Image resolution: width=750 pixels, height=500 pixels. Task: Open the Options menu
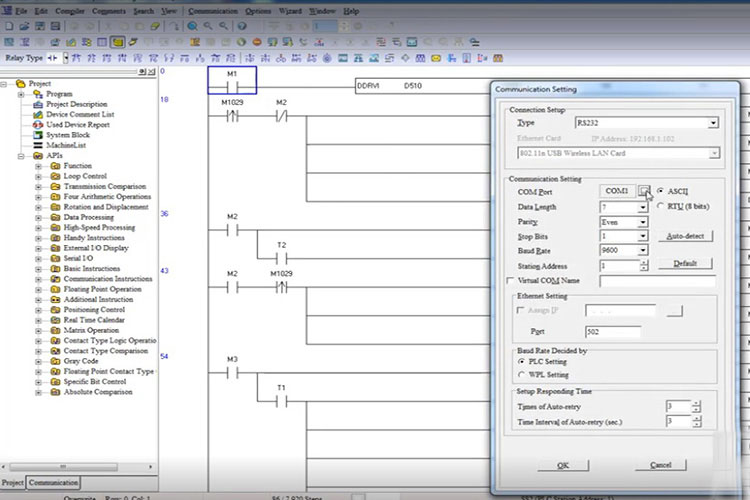[x=258, y=11]
